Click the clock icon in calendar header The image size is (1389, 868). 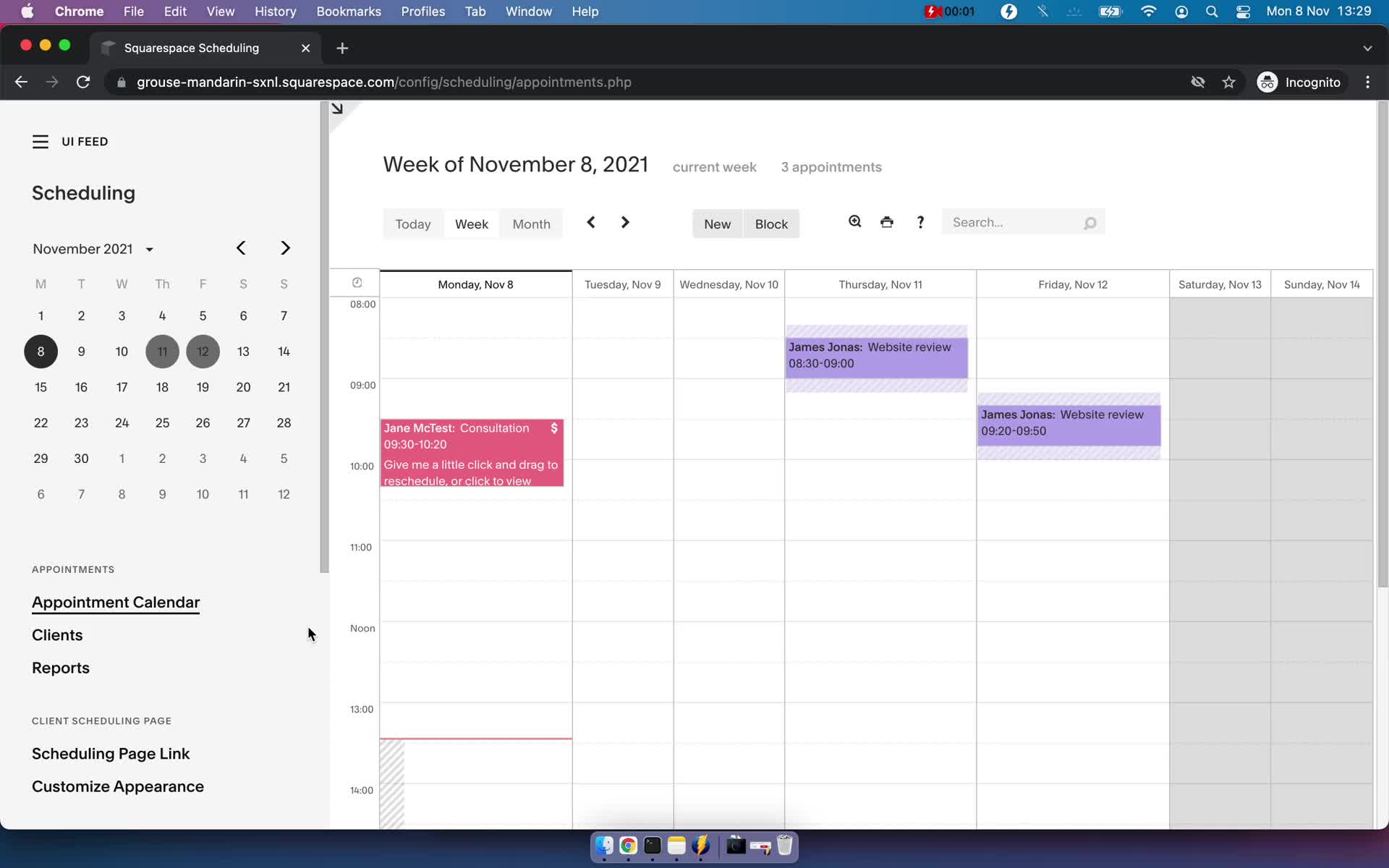pyautogui.click(x=357, y=283)
